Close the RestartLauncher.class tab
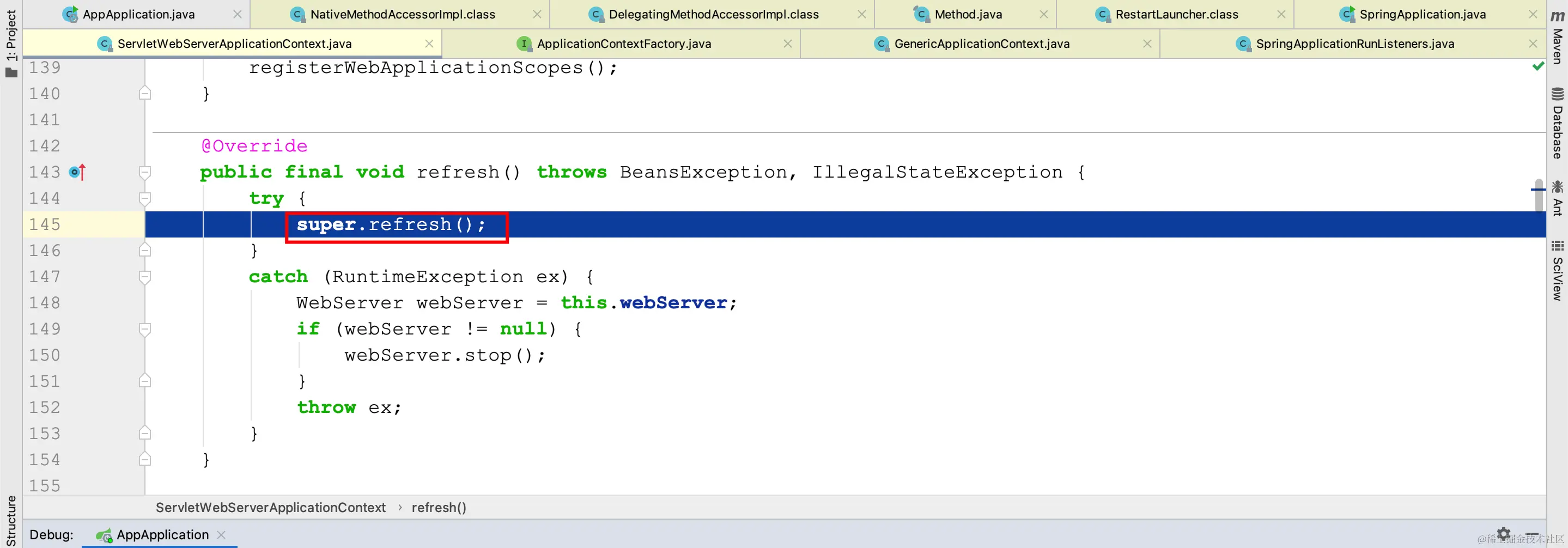The width and height of the screenshot is (1568, 548). coord(1281,14)
